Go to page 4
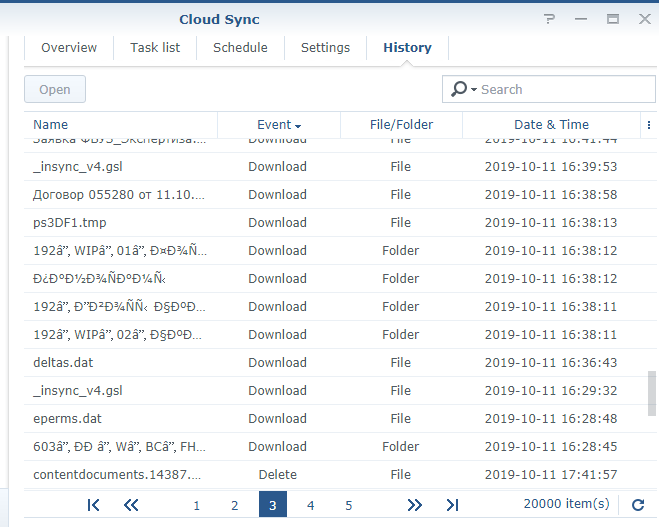This screenshot has width=659, height=527. 311,505
